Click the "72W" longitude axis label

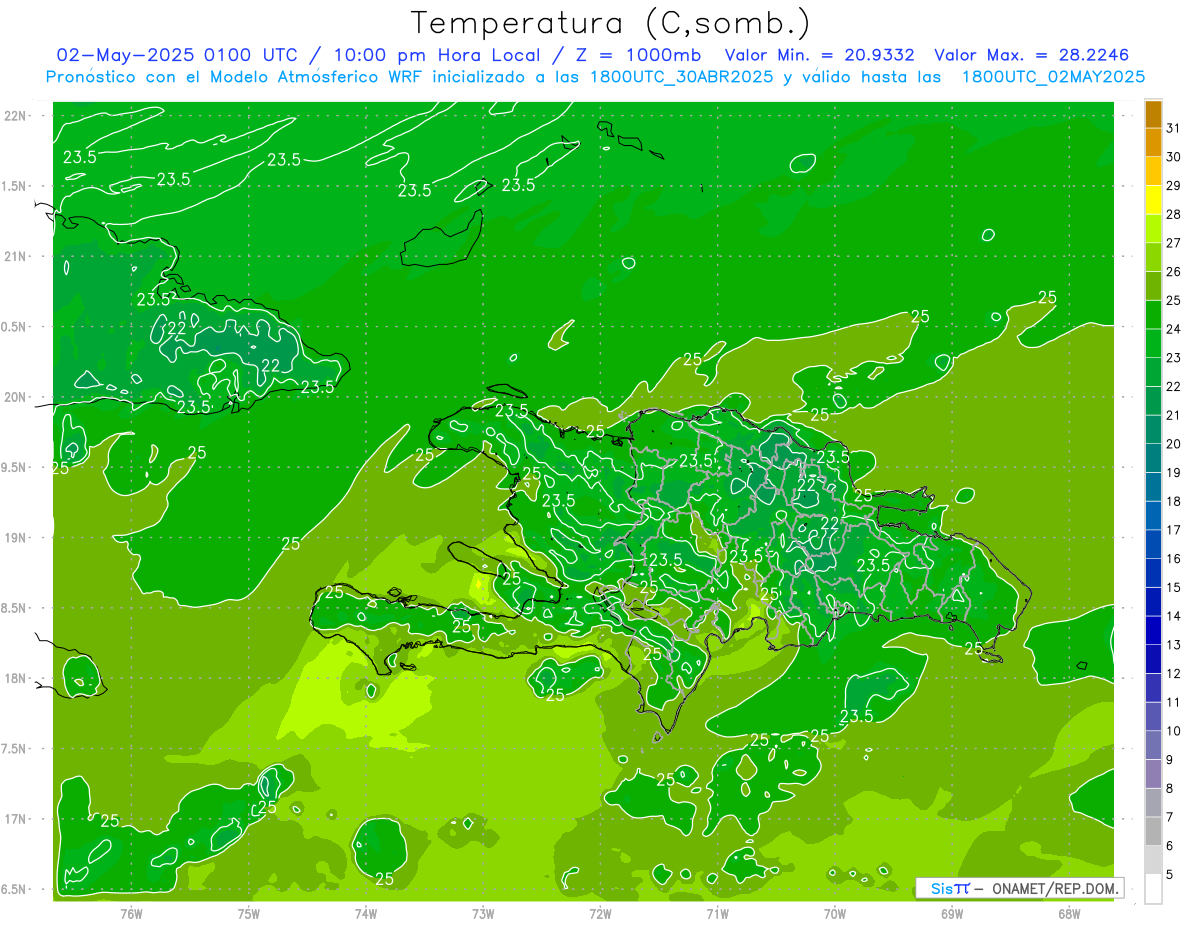pyautogui.click(x=600, y=913)
